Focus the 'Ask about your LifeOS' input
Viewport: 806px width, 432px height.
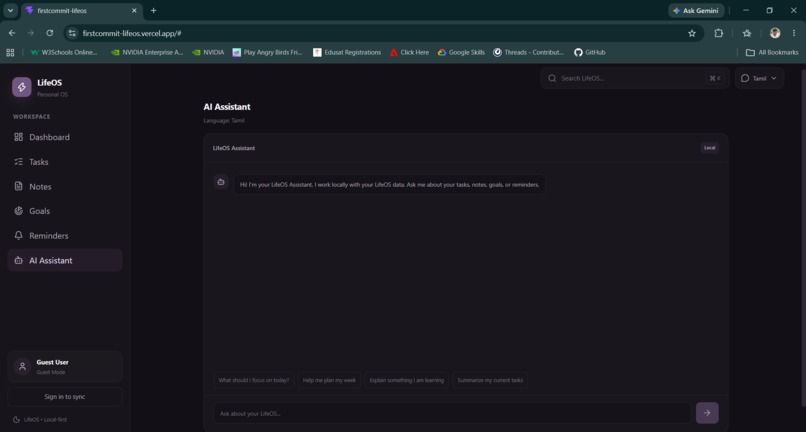[x=452, y=413]
